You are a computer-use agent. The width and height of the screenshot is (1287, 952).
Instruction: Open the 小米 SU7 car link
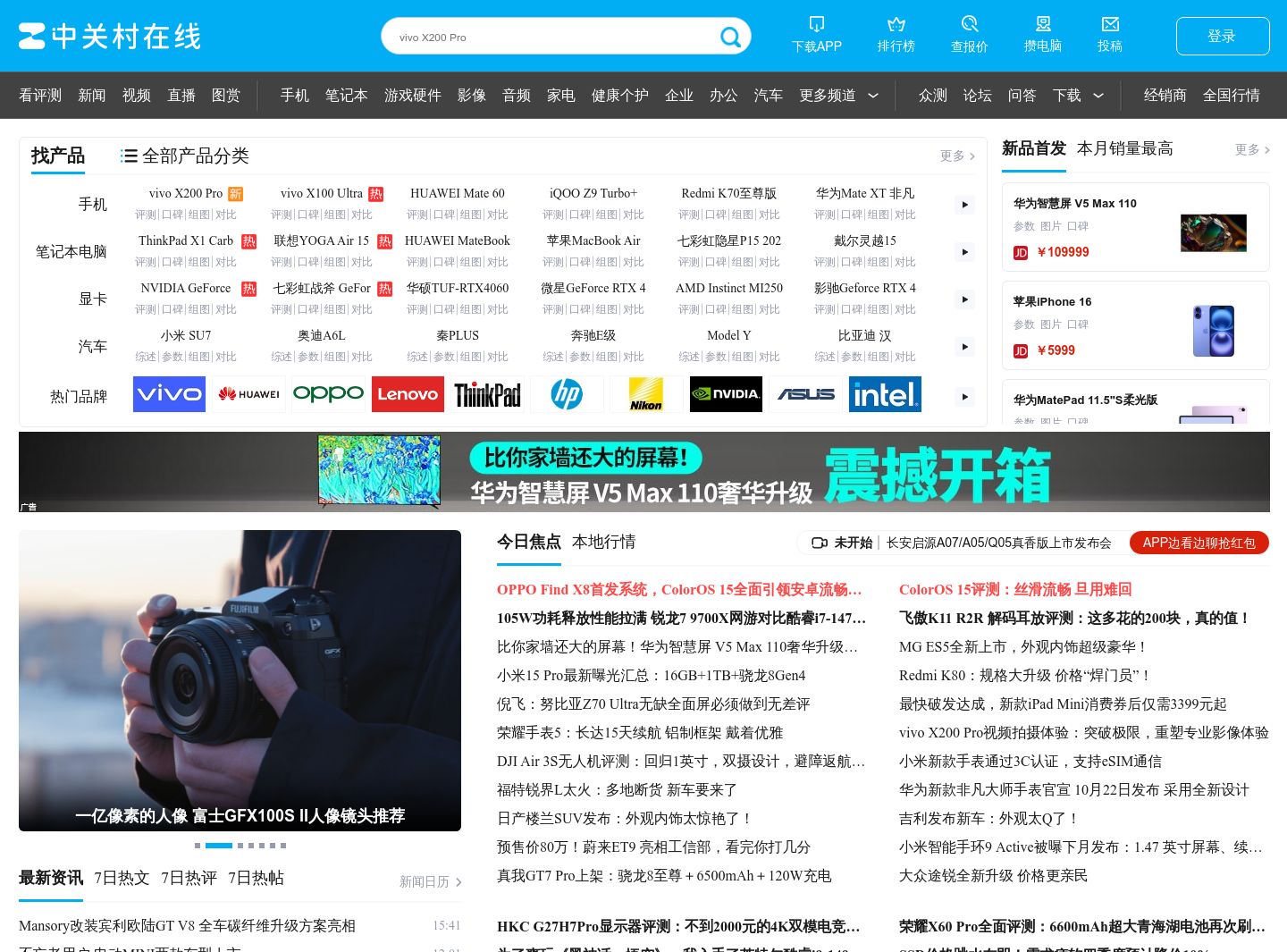(186, 335)
